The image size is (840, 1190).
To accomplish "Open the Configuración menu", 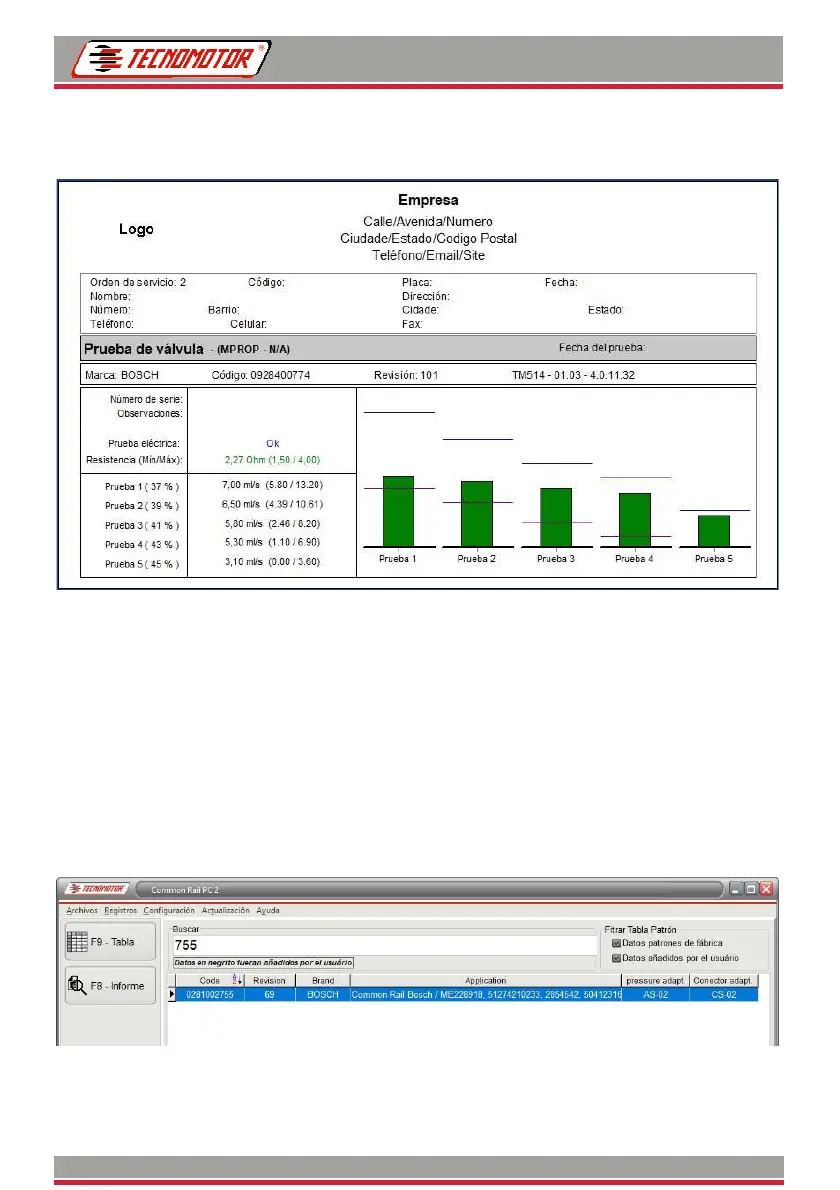I will (169, 911).
